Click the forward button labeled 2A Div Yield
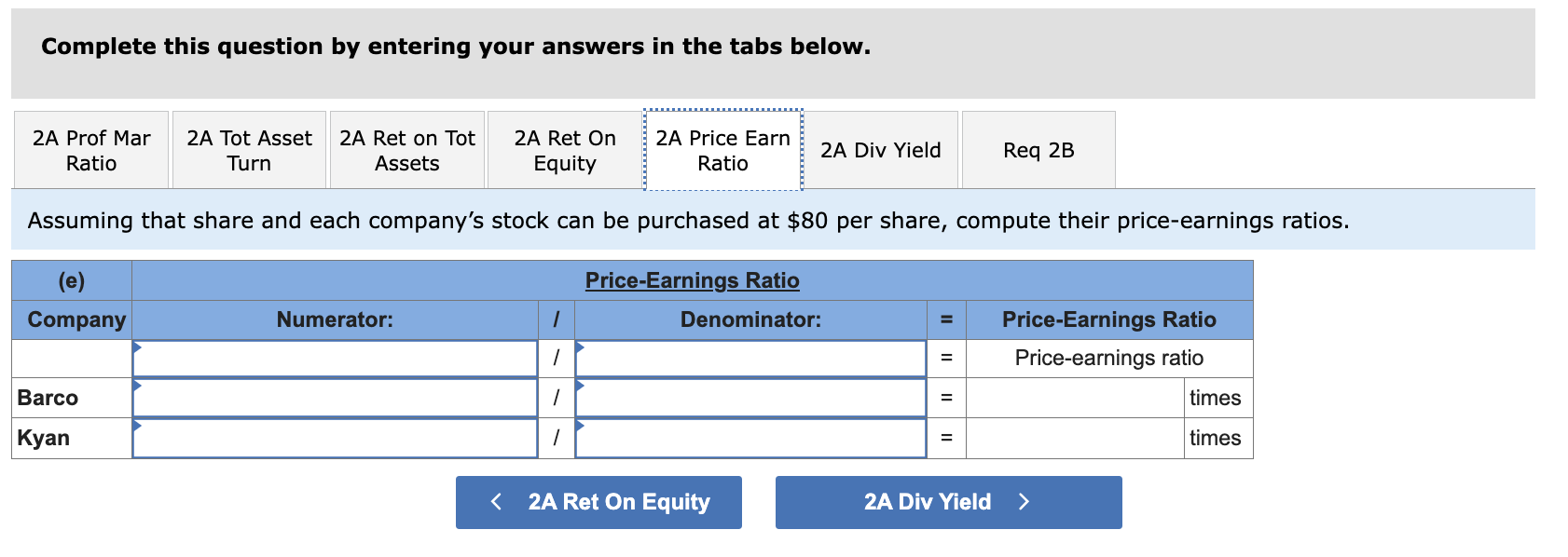 (947, 502)
